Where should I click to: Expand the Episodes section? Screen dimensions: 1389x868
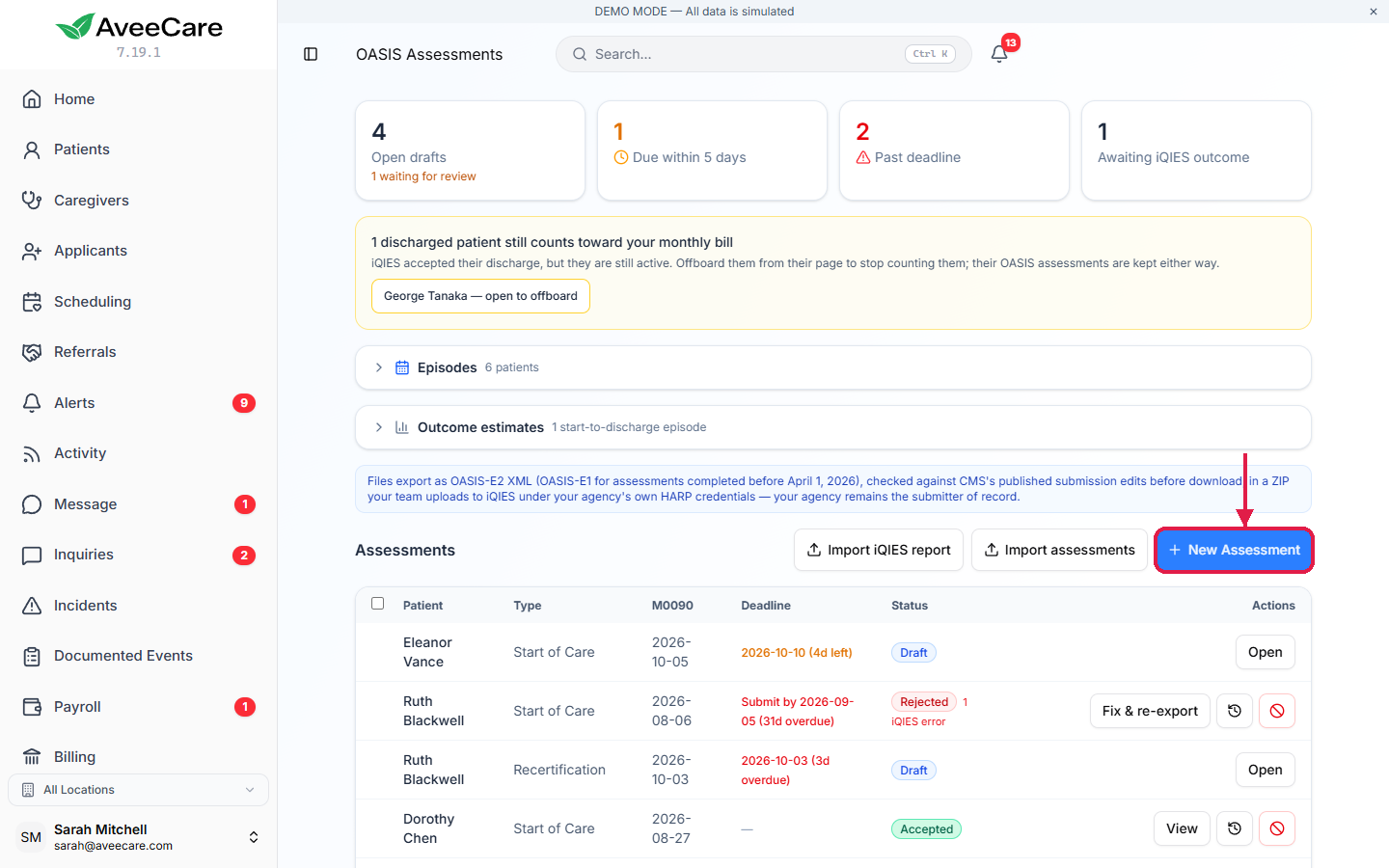(x=833, y=367)
